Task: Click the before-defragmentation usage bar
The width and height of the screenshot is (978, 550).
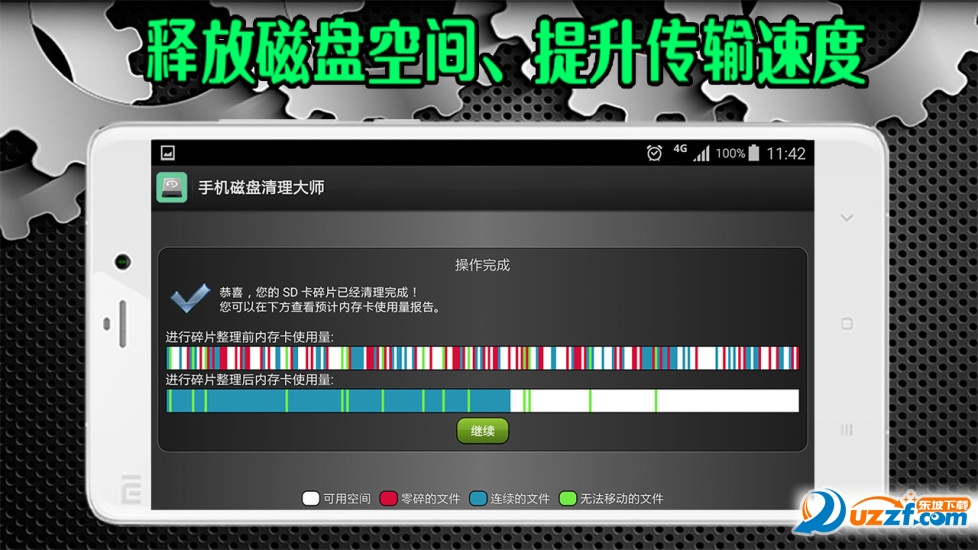Action: (482, 358)
